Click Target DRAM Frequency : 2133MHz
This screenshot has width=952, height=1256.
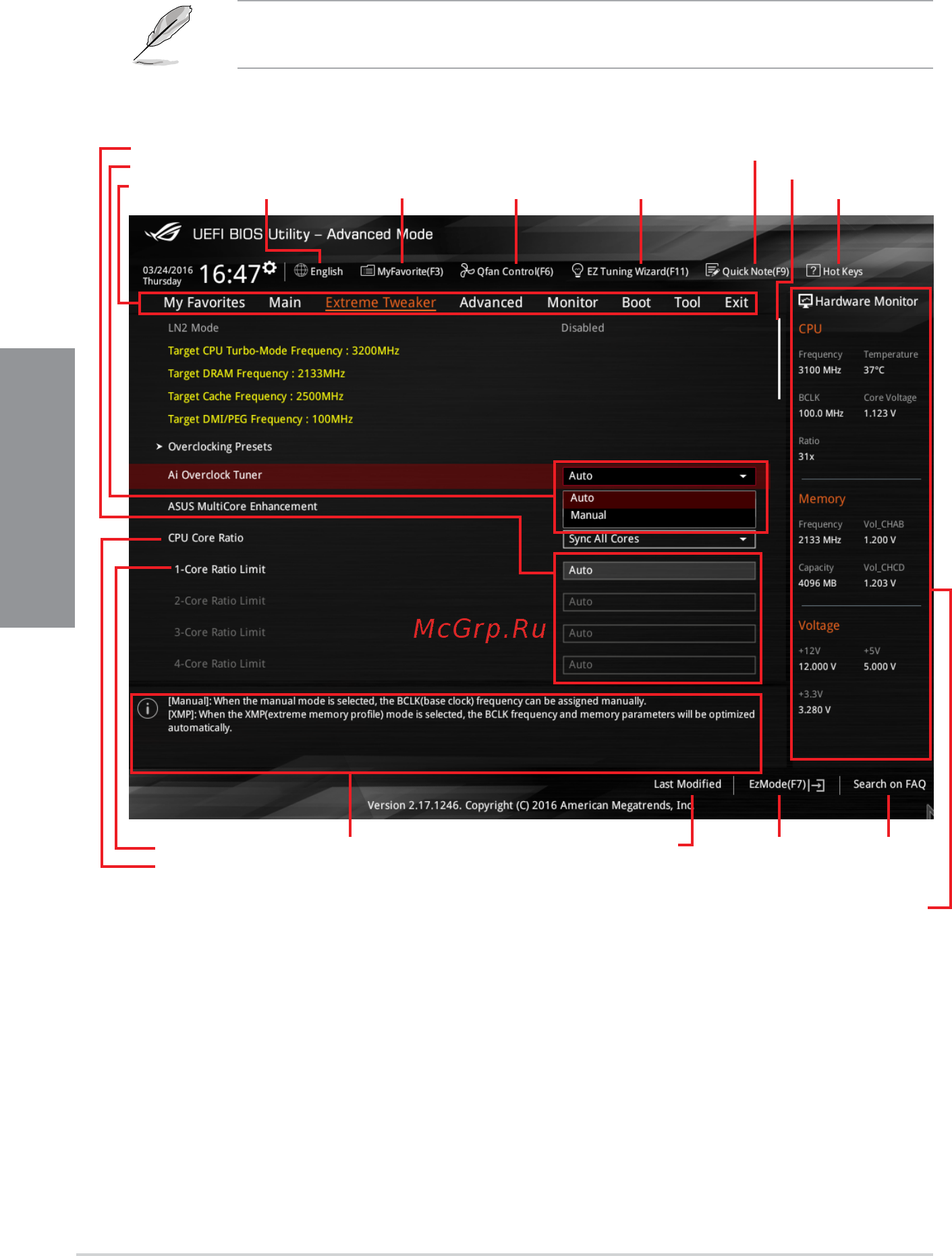click(256, 374)
